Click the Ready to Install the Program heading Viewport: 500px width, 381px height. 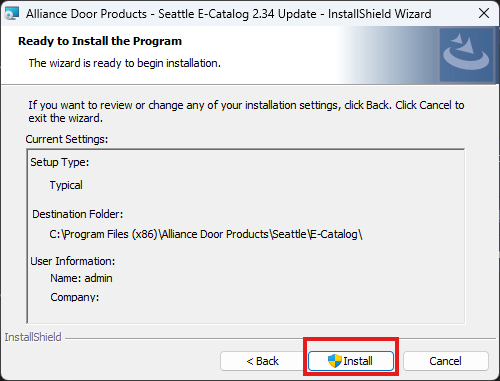(x=100, y=41)
